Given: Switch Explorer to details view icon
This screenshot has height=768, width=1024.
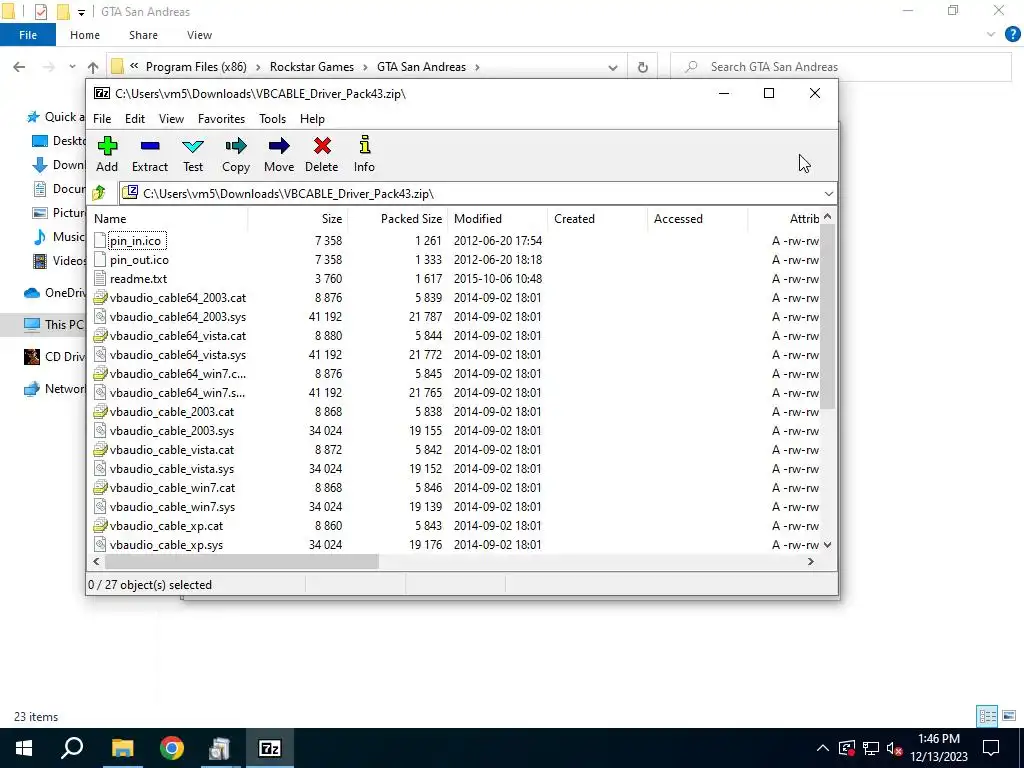Looking at the screenshot, I should tap(987, 716).
